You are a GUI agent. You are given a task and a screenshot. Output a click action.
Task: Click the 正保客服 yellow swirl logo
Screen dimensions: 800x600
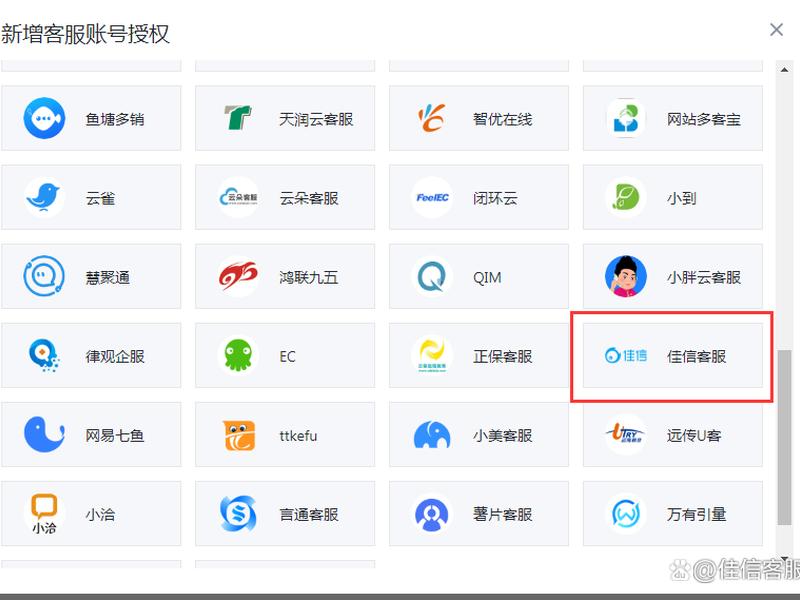click(x=432, y=356)
